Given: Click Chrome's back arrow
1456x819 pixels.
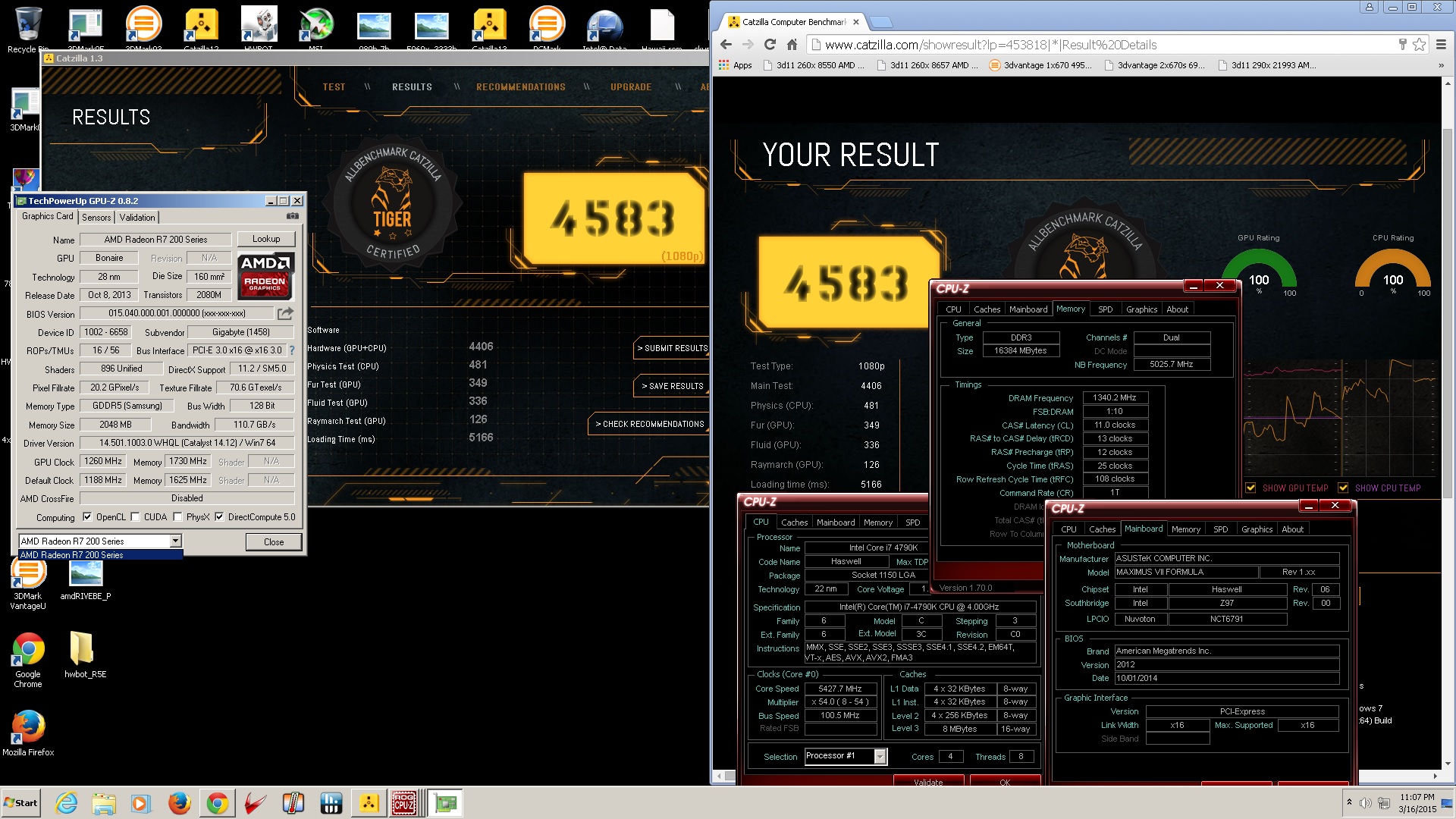Looking at the screenshot, I should point(726,45).
